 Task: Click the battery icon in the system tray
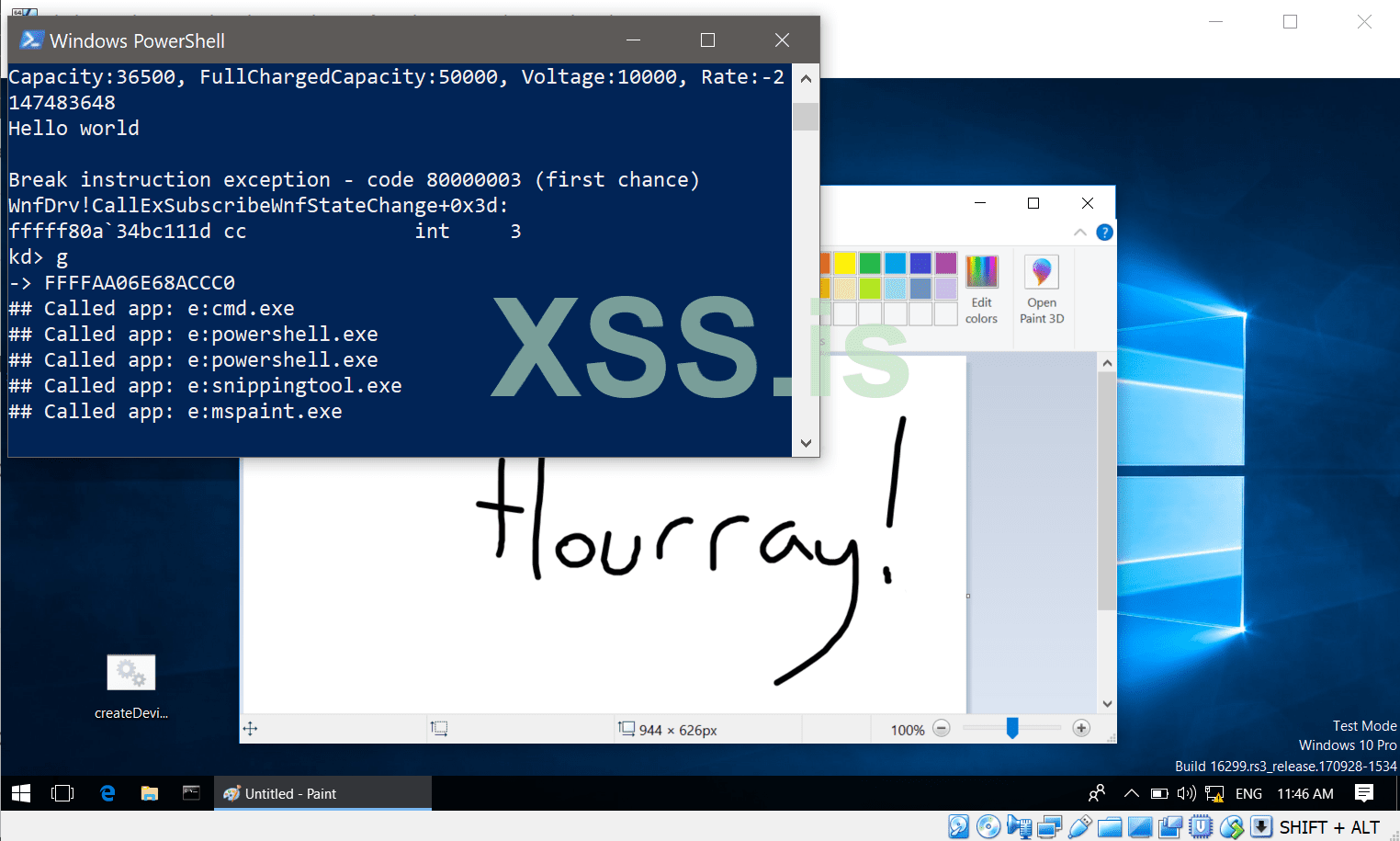click(x=1159, y=793)
